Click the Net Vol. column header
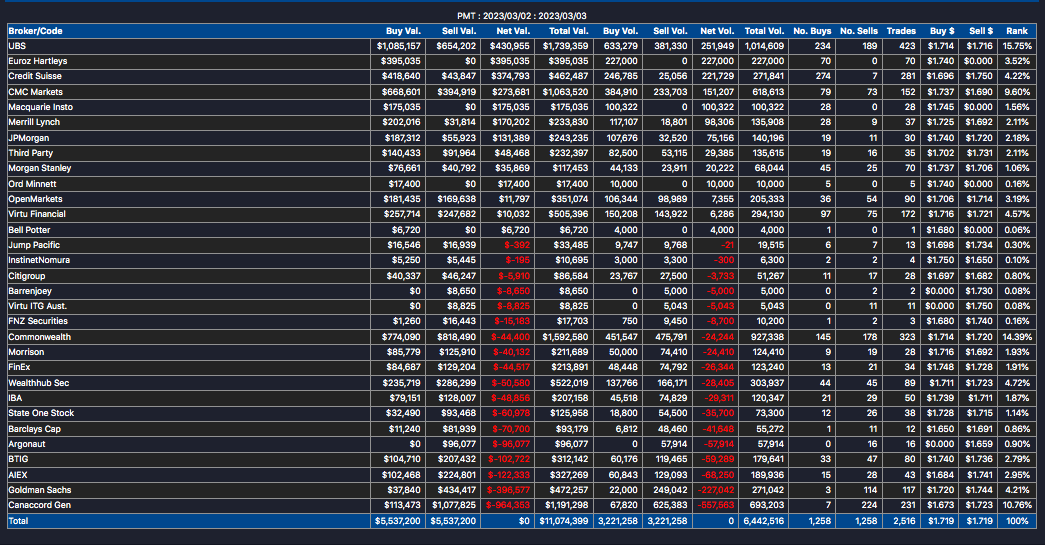 pos(717,31)
